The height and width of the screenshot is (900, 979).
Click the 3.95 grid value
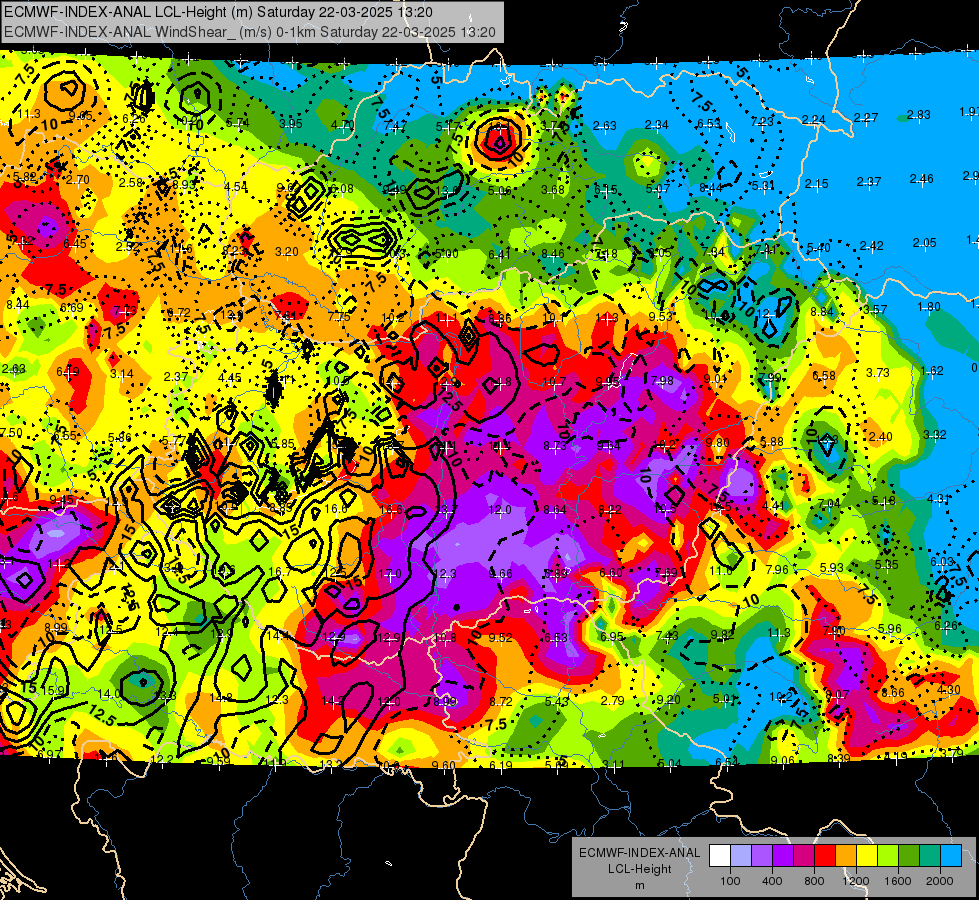pos(290,124)
